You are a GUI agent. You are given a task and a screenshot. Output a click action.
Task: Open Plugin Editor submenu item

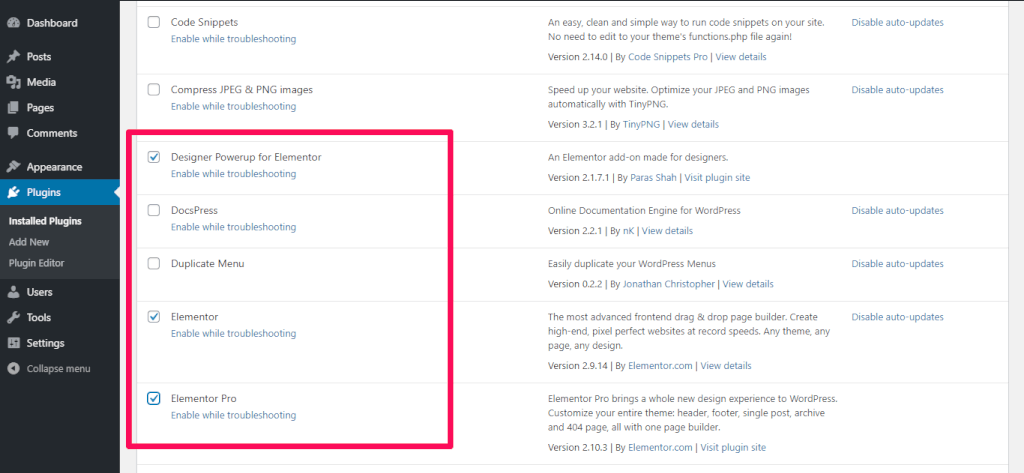[x=37, y=263]
